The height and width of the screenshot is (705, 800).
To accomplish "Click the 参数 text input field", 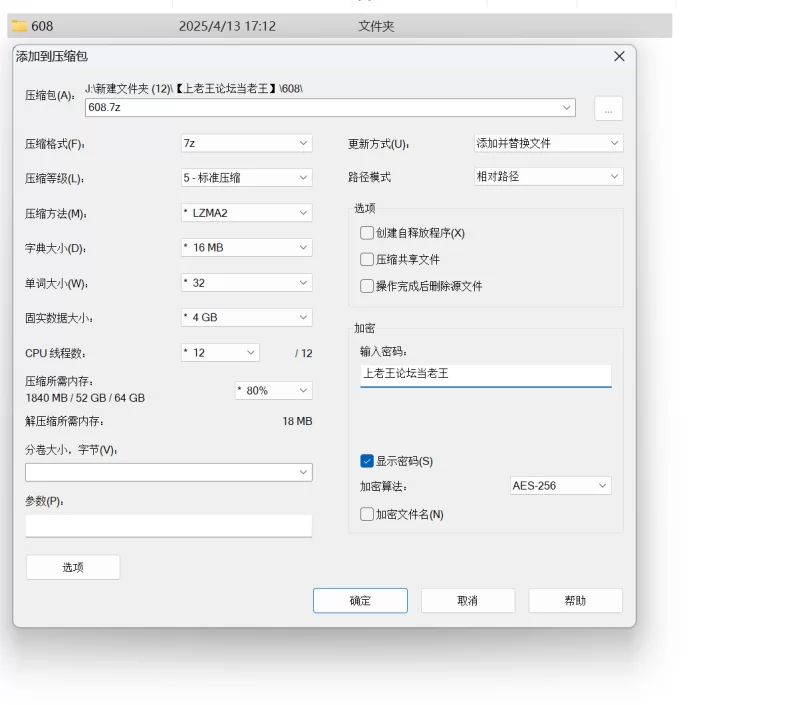I will [x=168, y=525].
